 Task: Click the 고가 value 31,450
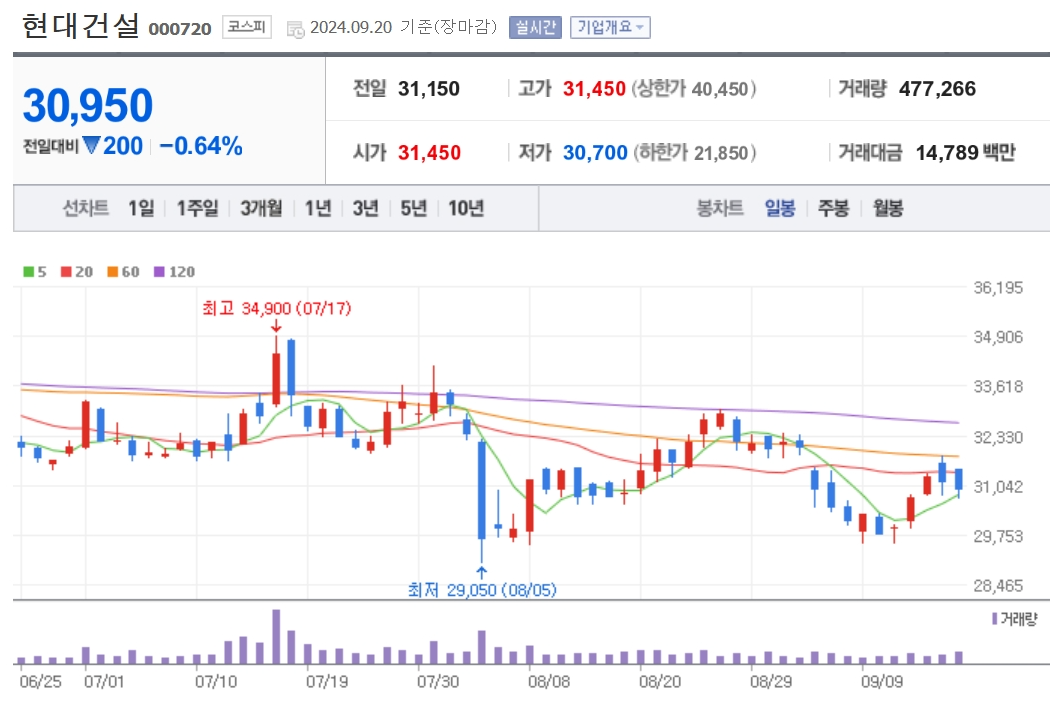594,88
